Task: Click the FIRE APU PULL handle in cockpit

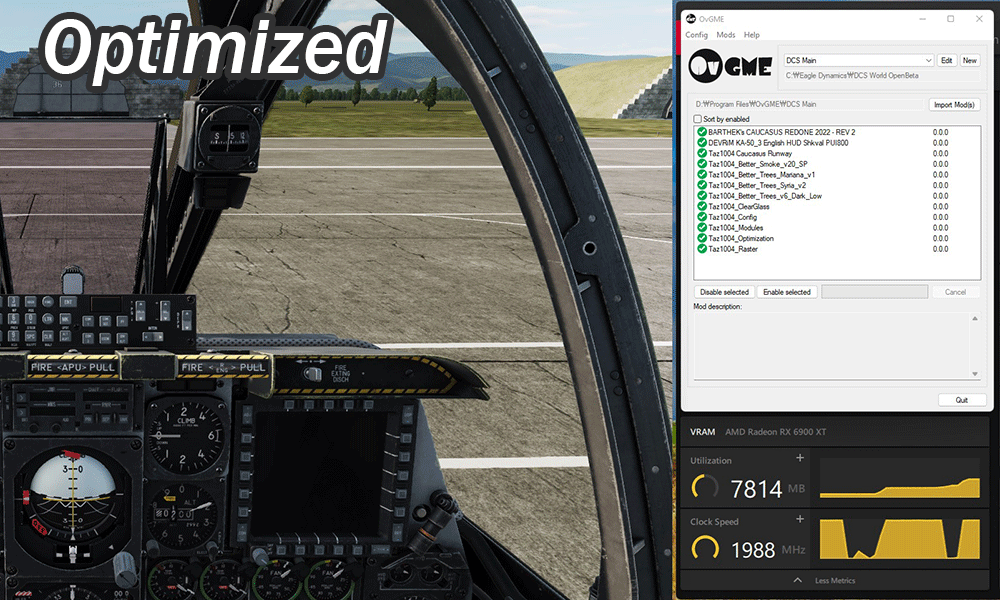Action: click(73, 367)
